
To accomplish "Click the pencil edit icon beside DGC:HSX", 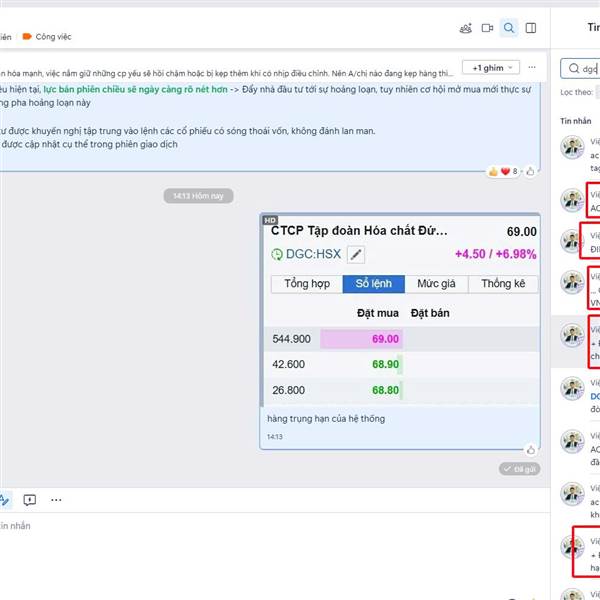I will click(x=356, y=254).
